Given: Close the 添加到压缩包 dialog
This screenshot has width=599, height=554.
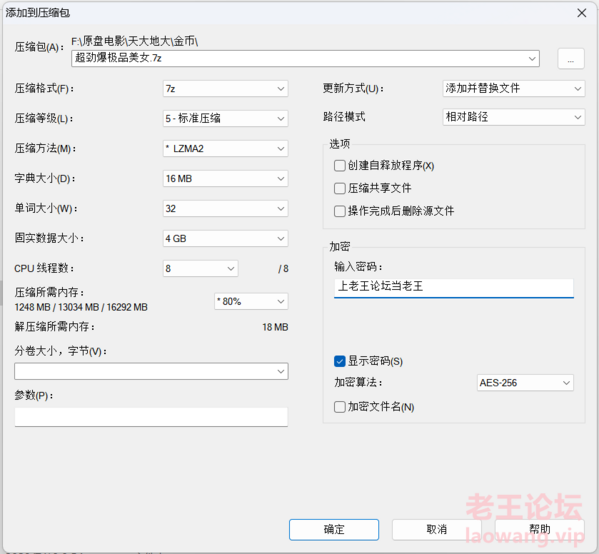Looking at the screenshot, I should [581, 13].
